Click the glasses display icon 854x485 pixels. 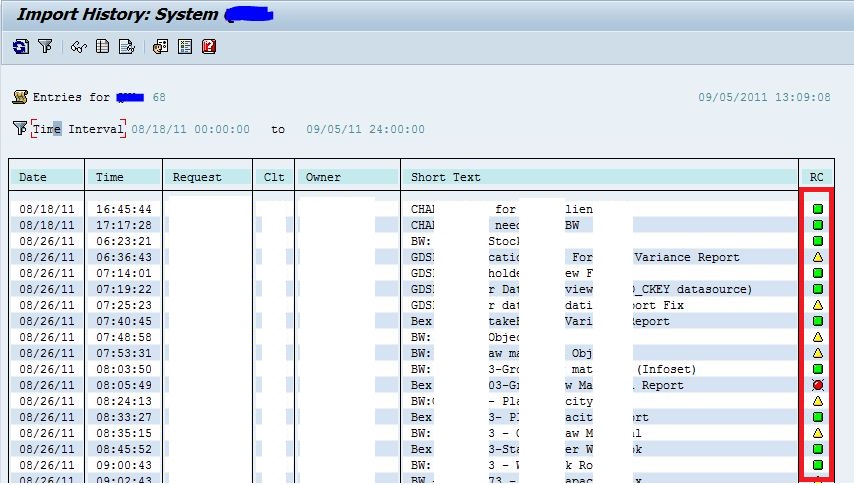78,47
